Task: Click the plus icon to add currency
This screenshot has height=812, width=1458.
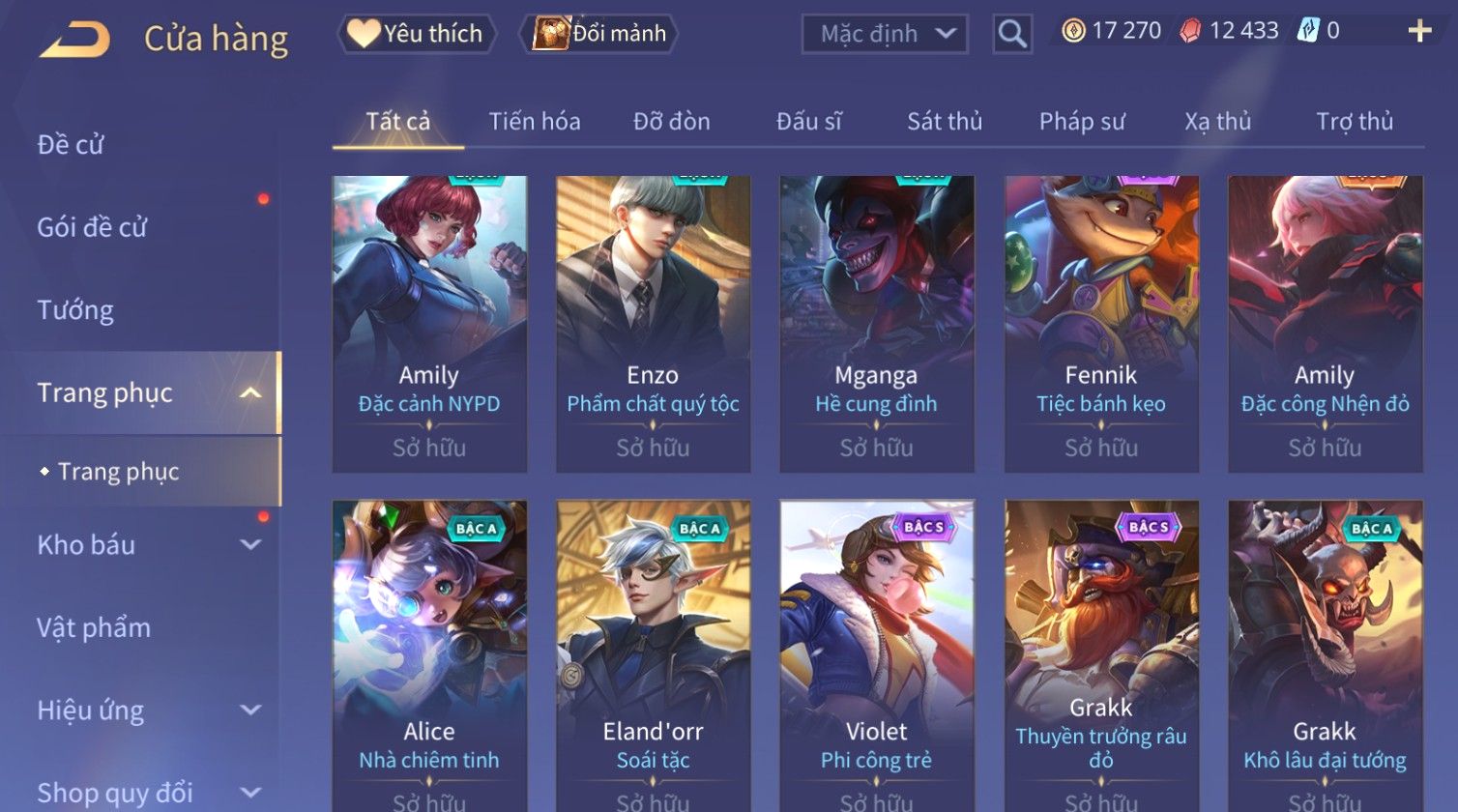Action: (x=1419, y=32)
